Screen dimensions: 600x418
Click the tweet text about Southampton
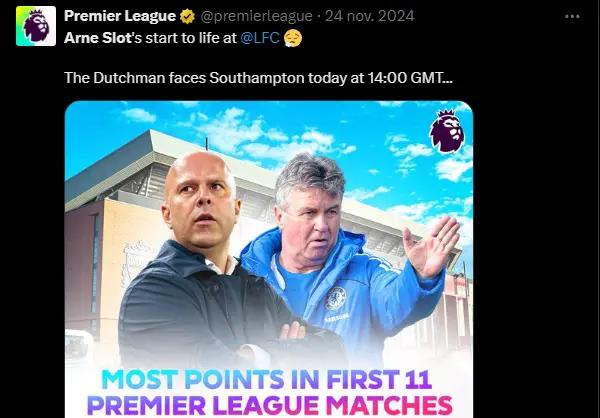pyautogui.click(x=258, y=78)
